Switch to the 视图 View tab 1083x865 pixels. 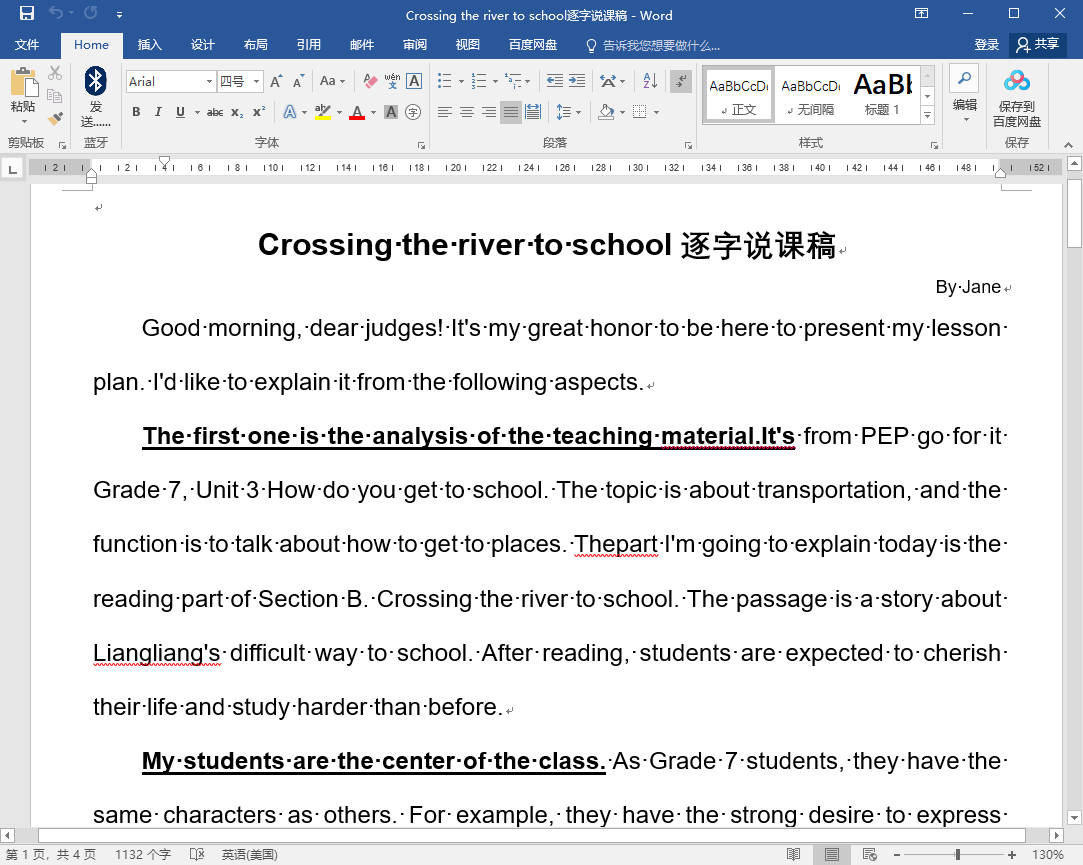click(468, 45)
